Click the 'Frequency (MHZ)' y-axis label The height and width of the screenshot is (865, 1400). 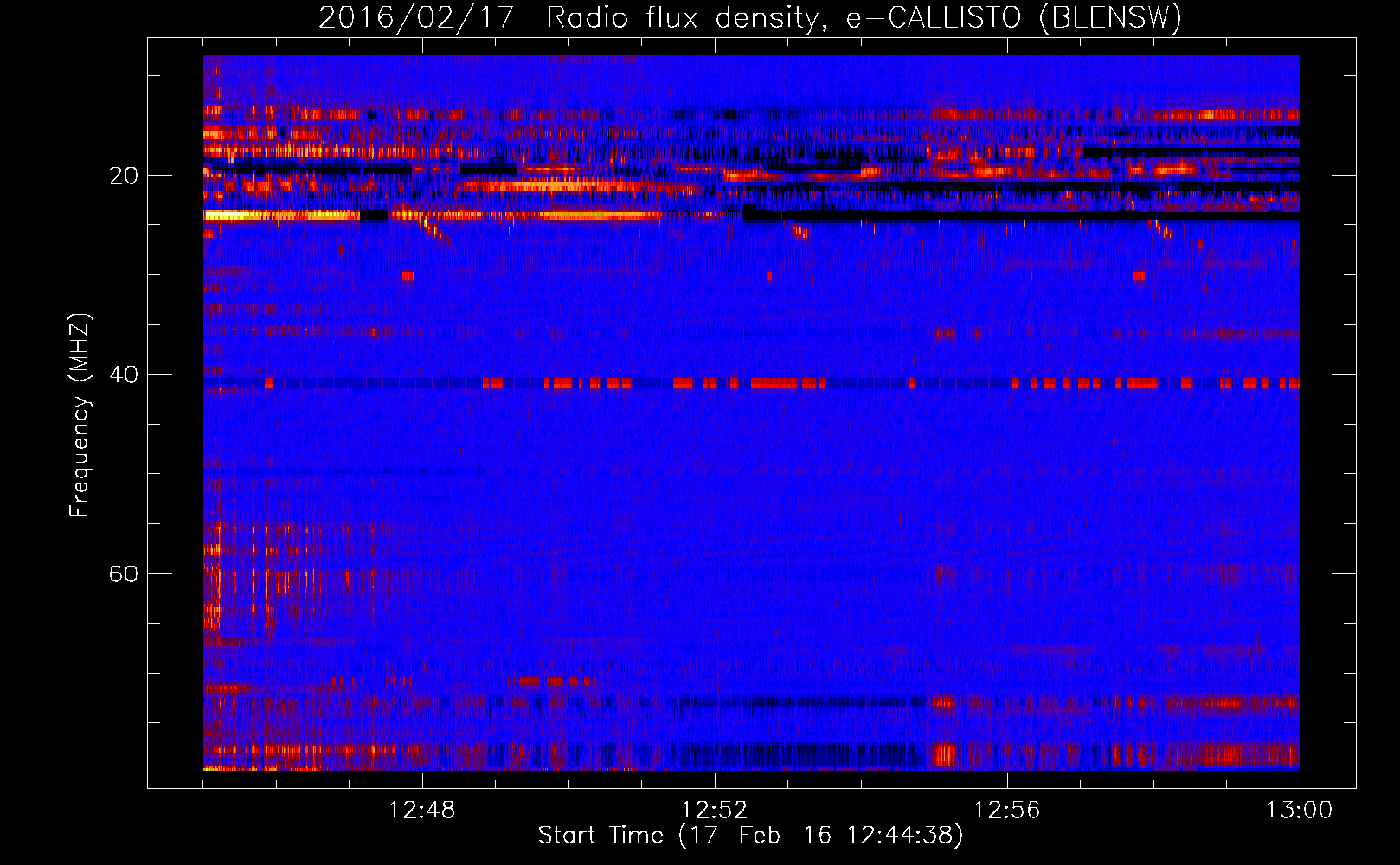click(x=79, y=415)
